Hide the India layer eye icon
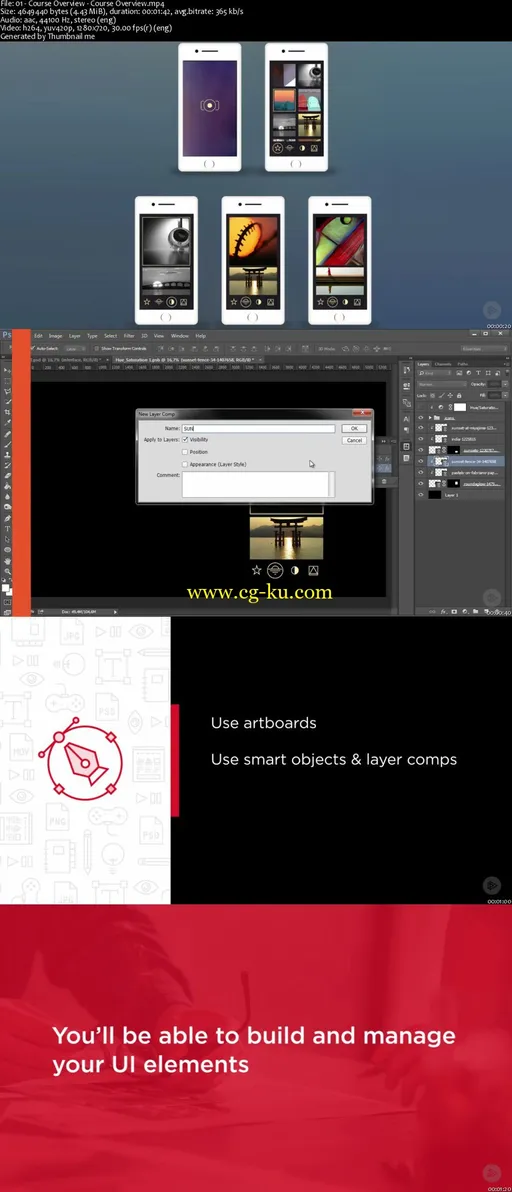This screenshot has height=1192, width=512. (x=420, y=439)
